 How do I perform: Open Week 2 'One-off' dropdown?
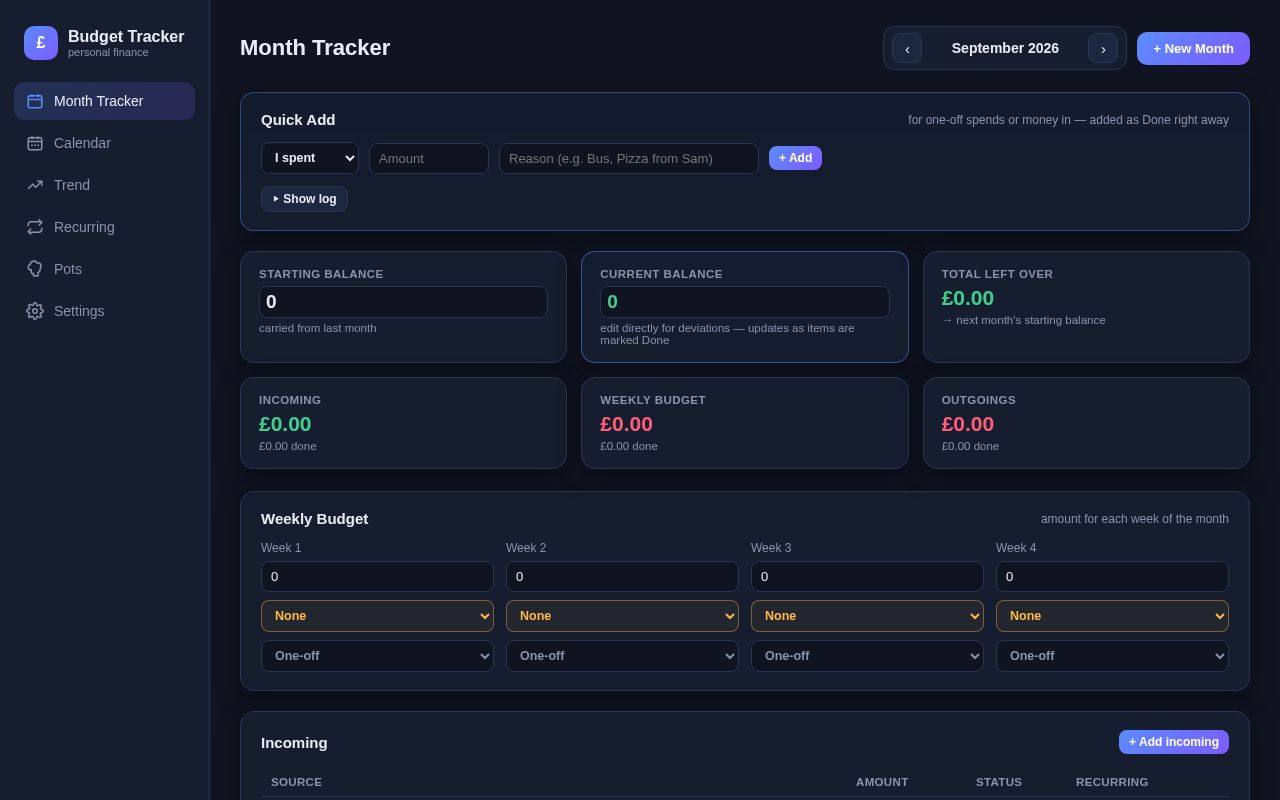click(622, 656)
